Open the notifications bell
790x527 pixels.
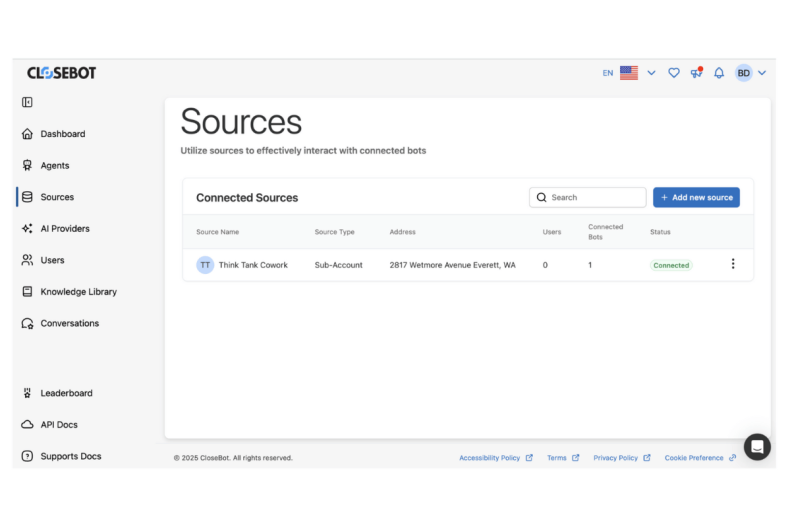718,73
